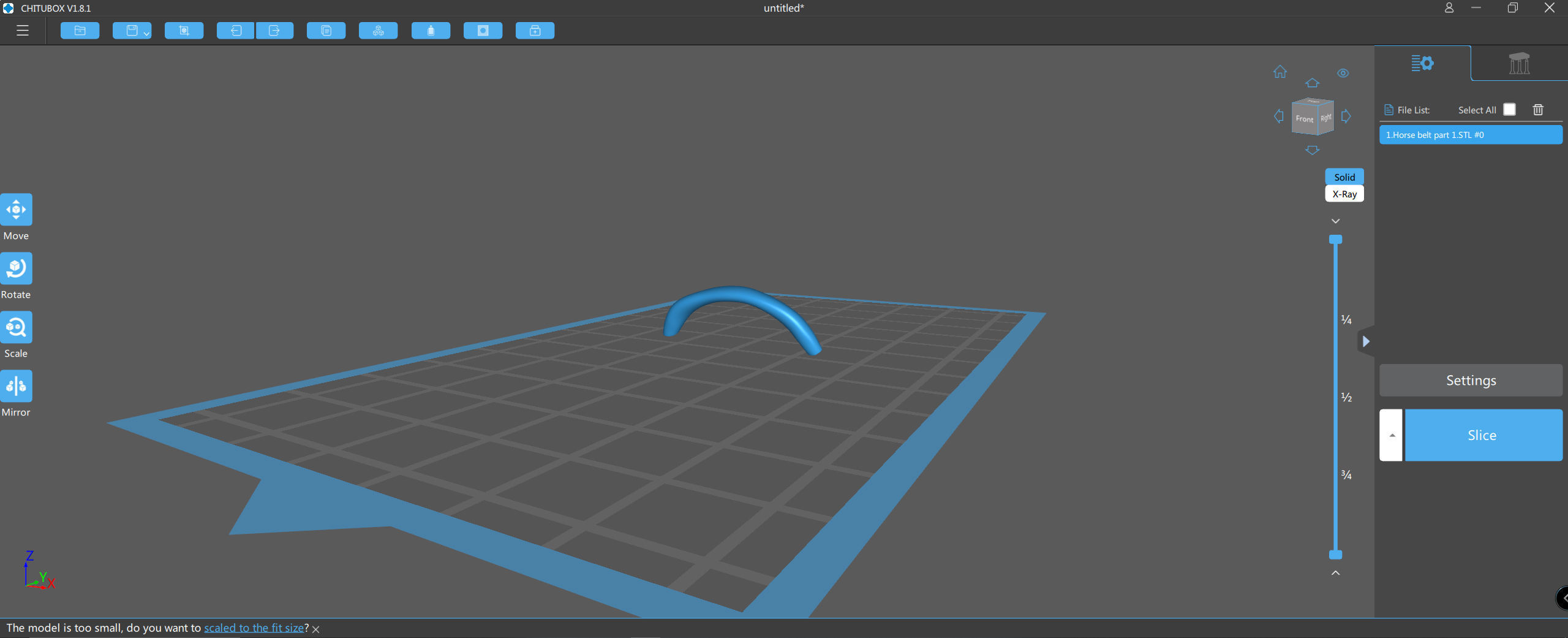Select Horse belt part 1.STL in file list
Viewport: 1568px width, 638px height.
(1471, 135)
